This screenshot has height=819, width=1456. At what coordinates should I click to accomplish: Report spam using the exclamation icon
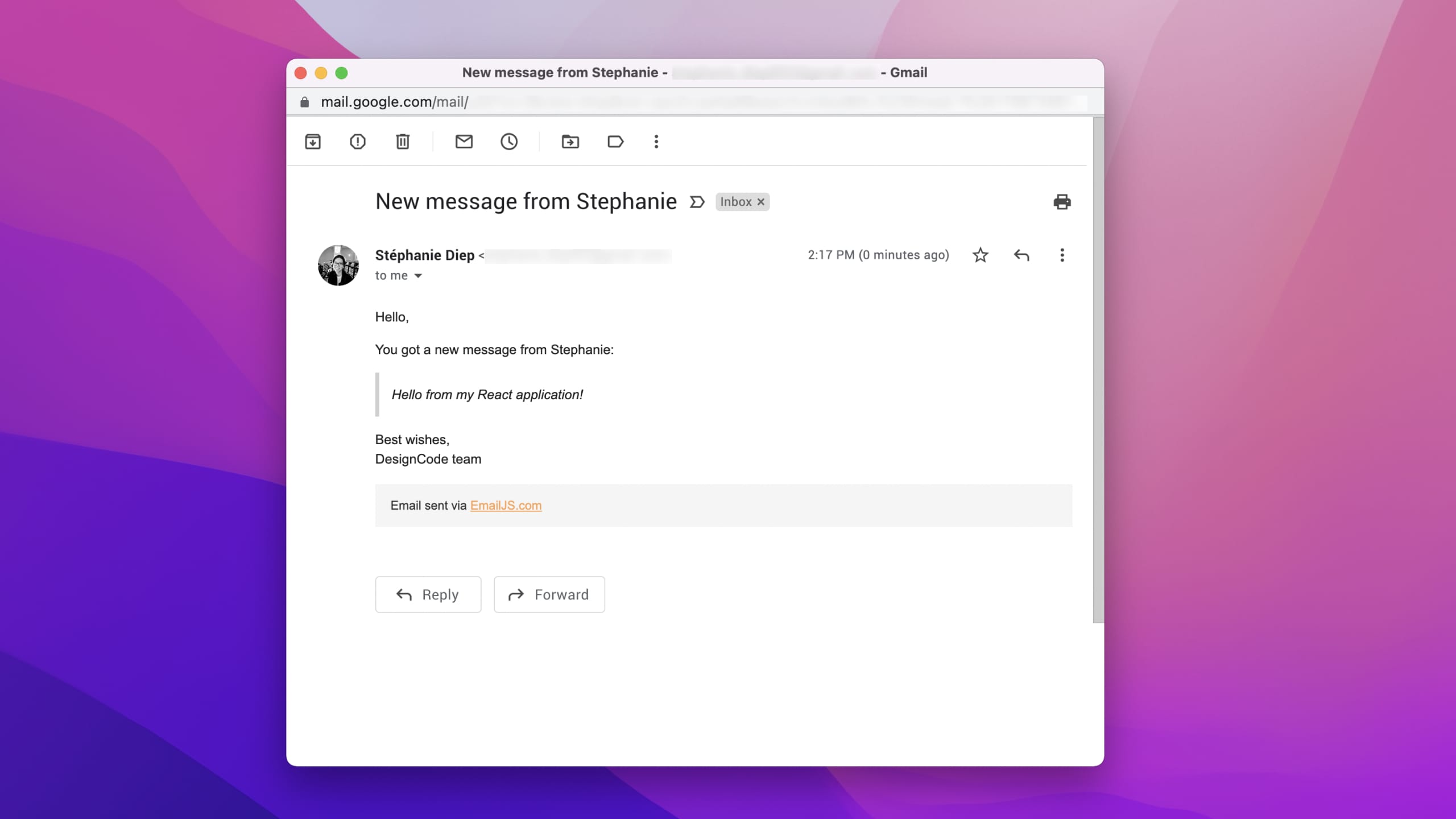pos(358,142)
